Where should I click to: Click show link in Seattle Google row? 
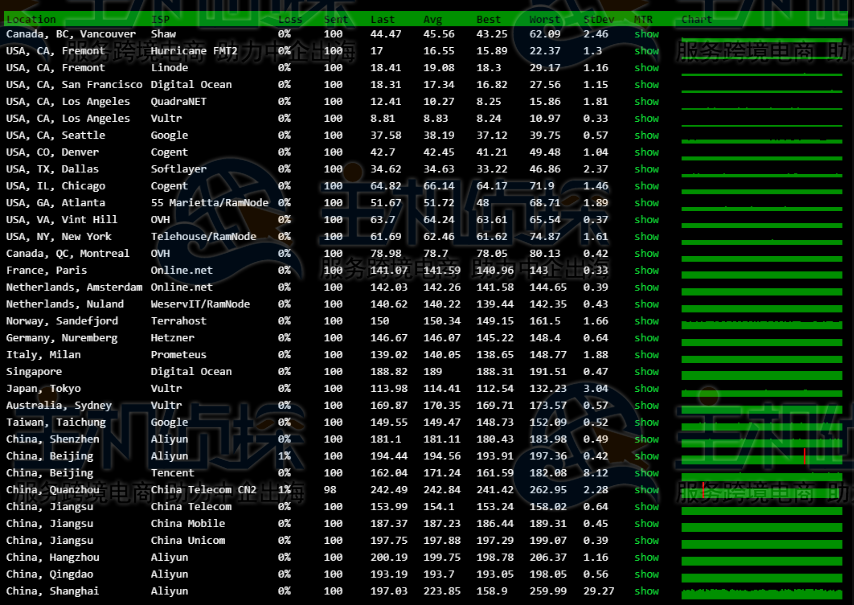pos(646,135)
